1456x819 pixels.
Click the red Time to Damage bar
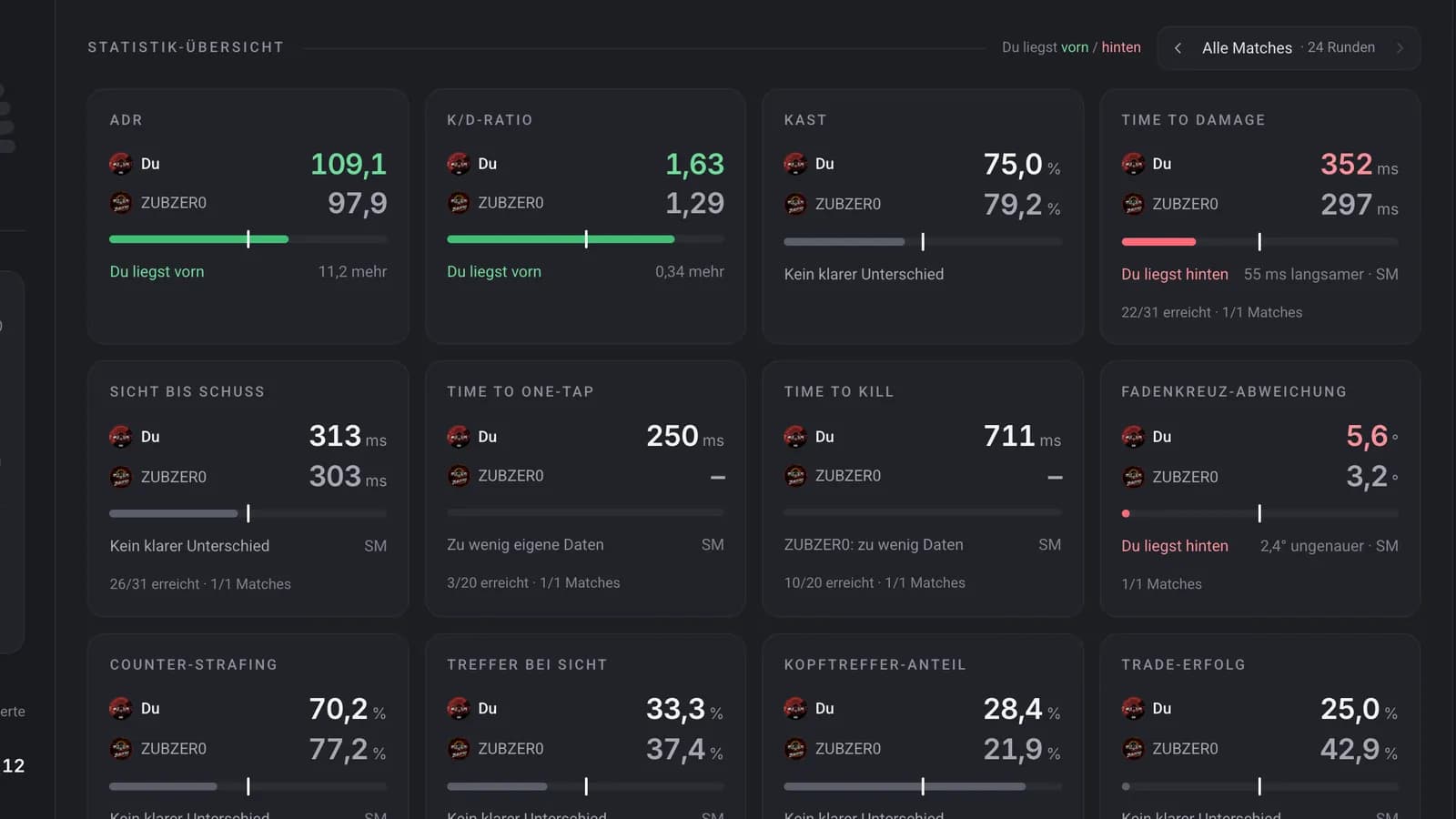click(x=1158, y=242)
